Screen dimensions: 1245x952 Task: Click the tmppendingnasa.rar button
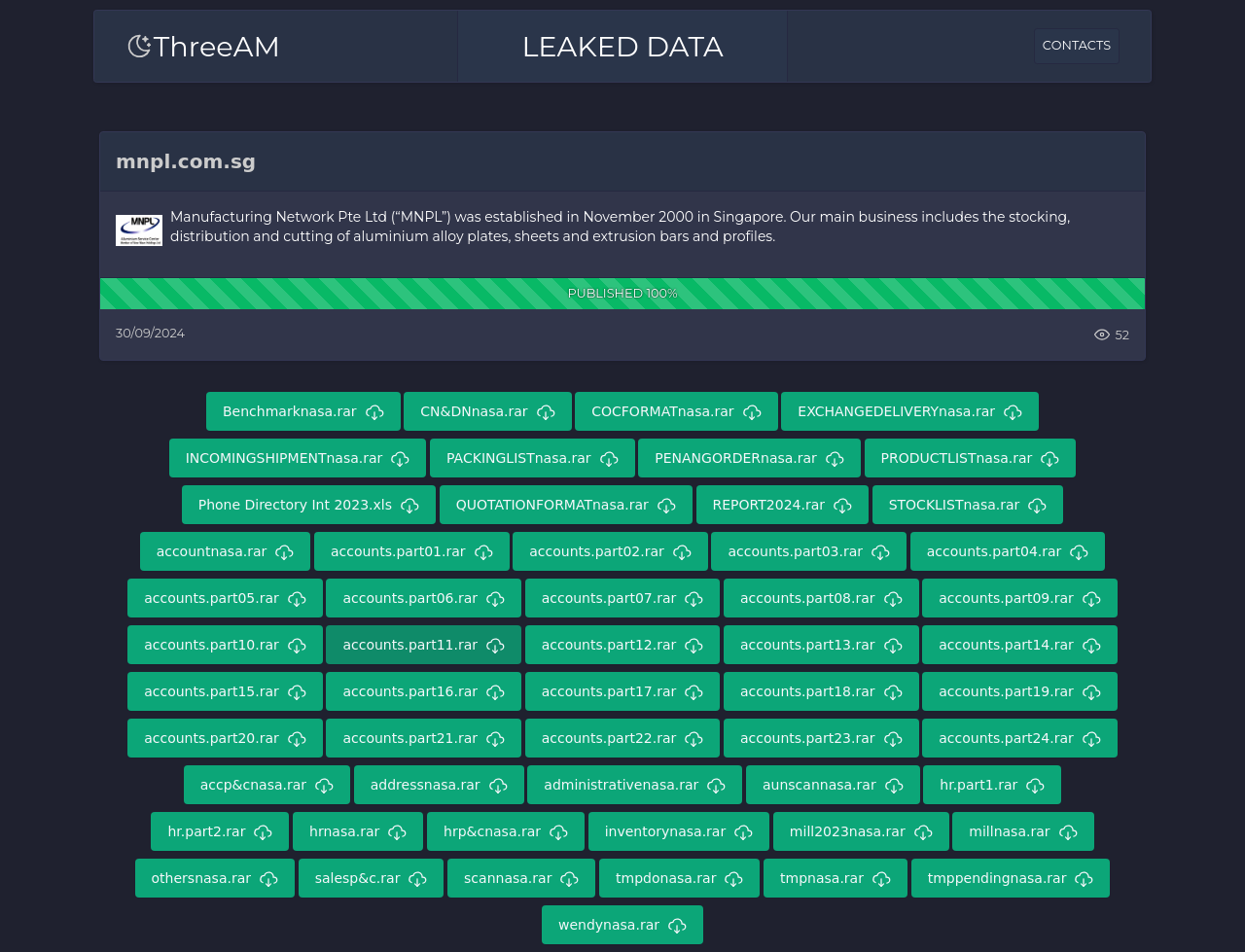pyautogui.click(x=1011, y=878)
